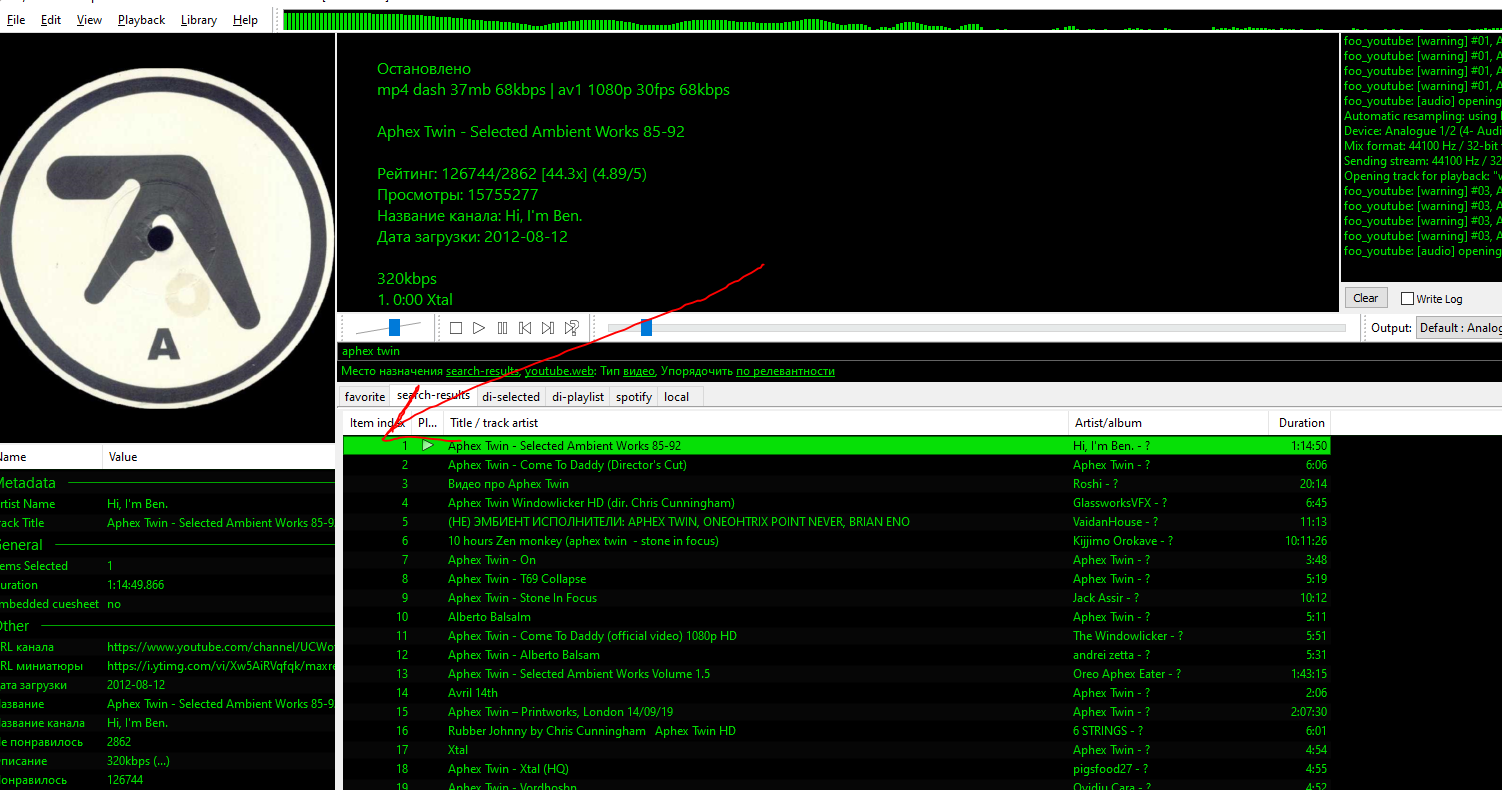Screen dimensions: 1502x790
Task: Select the Xtal track in row 17
Action: pos(836,750)
